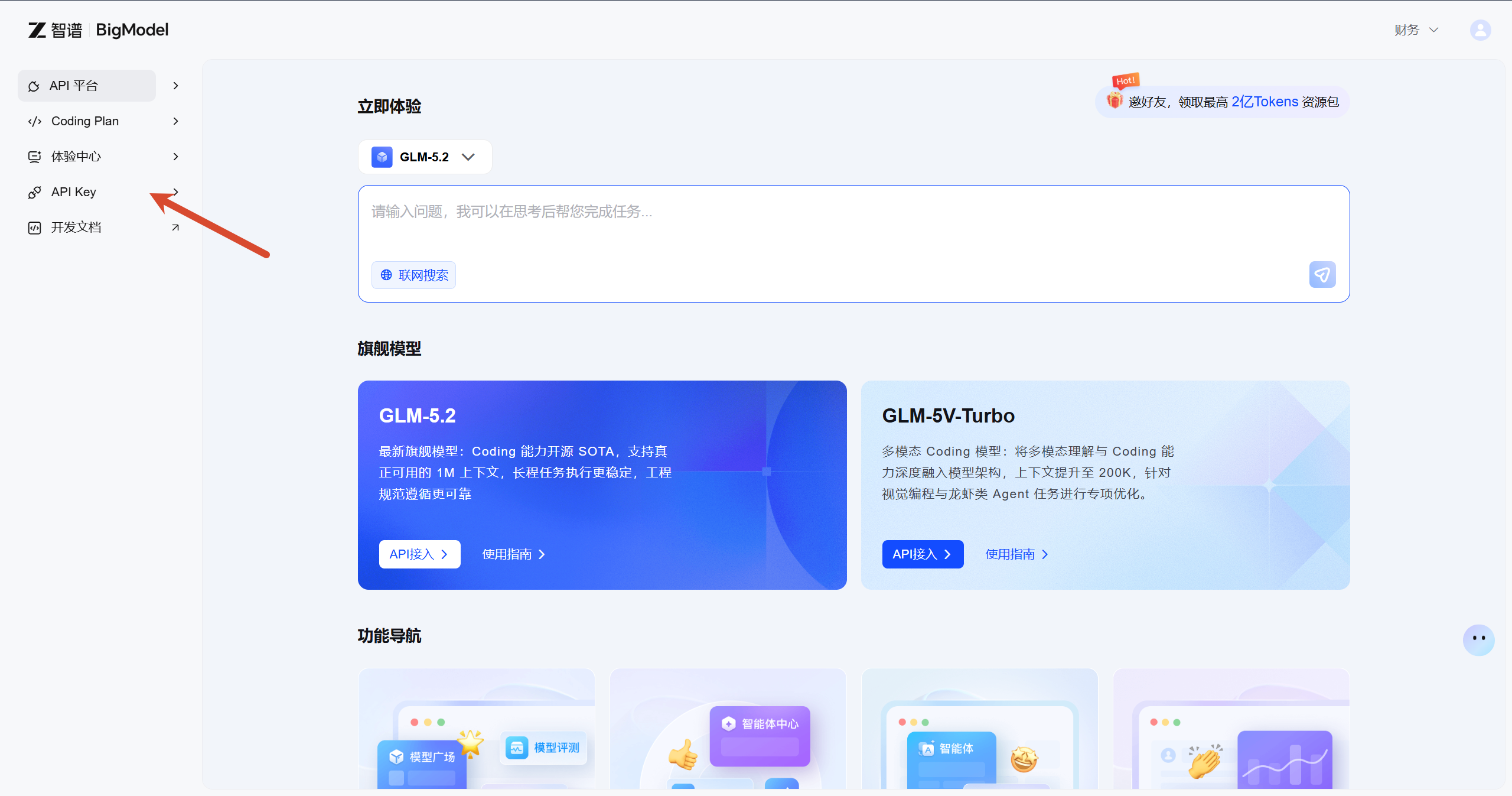This screenshot has width=1512, height=796.
Task: Expand the API Key chevron
Action: click(x=175, y=192)
